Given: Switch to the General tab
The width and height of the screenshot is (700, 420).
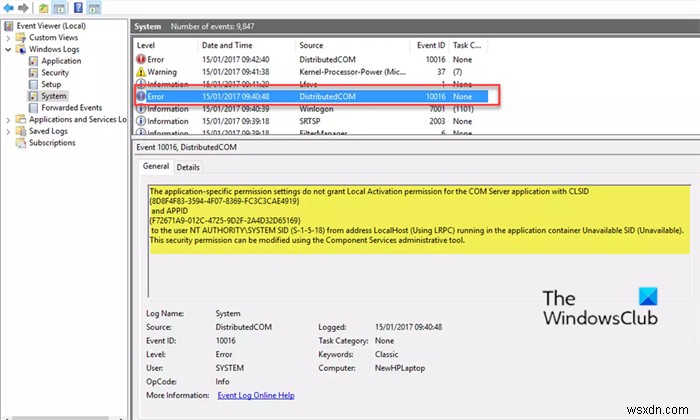Looking at the screenshot, I should [156, 166].
